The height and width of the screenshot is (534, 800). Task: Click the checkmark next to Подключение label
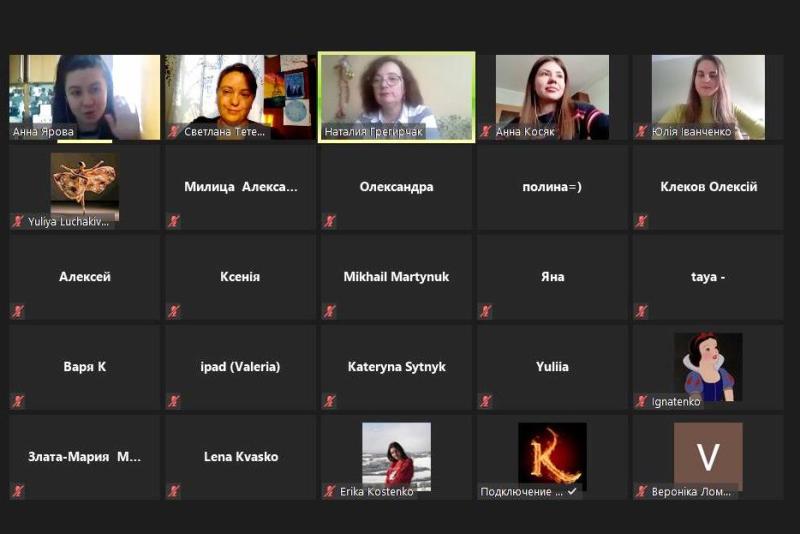(x=572, y=492)
